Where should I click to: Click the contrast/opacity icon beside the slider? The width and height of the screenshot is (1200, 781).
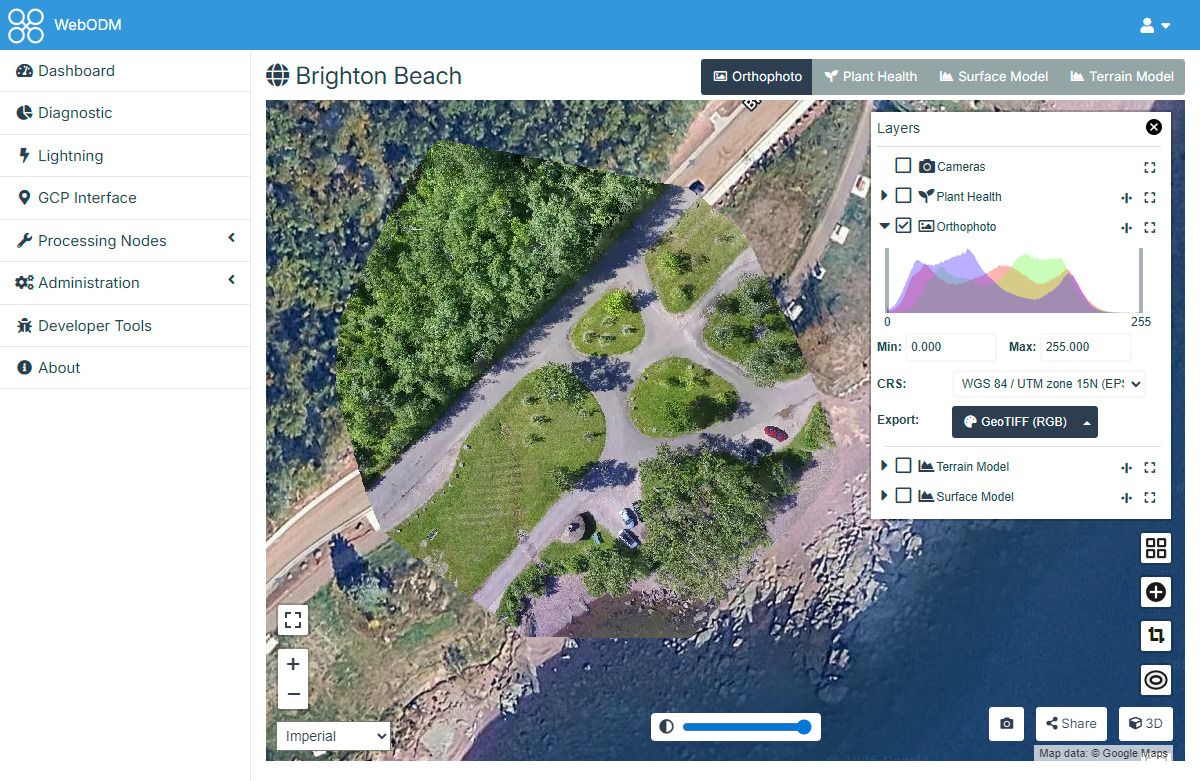click(666, 727)
